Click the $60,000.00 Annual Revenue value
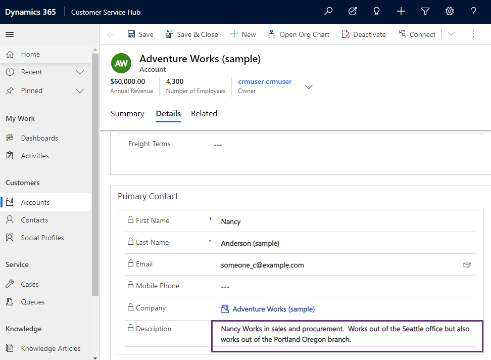Image resolution: width=491 pixels, height=360 pixels. (128, 81)
